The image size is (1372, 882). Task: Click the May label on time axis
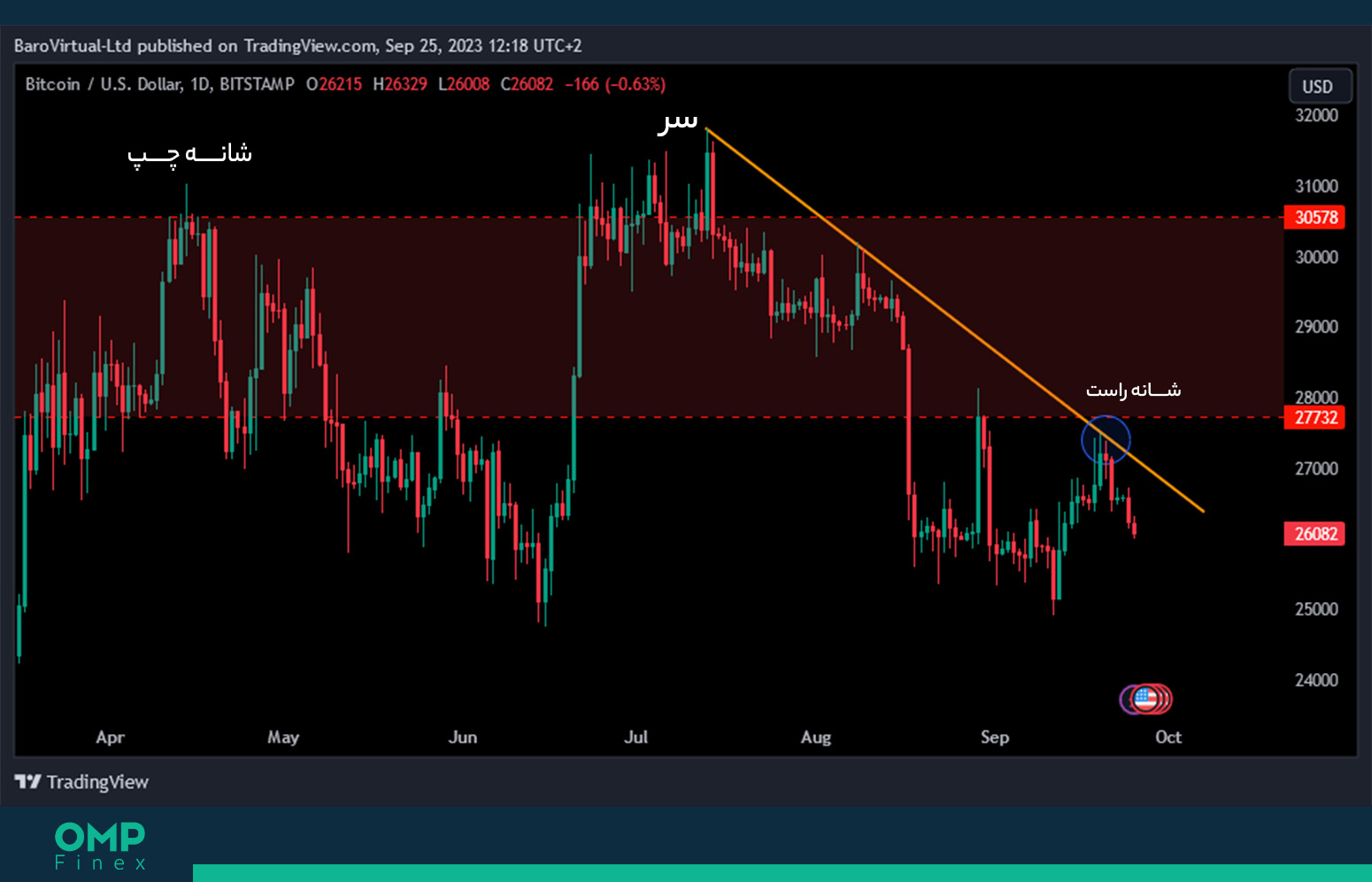click(283, 737)
